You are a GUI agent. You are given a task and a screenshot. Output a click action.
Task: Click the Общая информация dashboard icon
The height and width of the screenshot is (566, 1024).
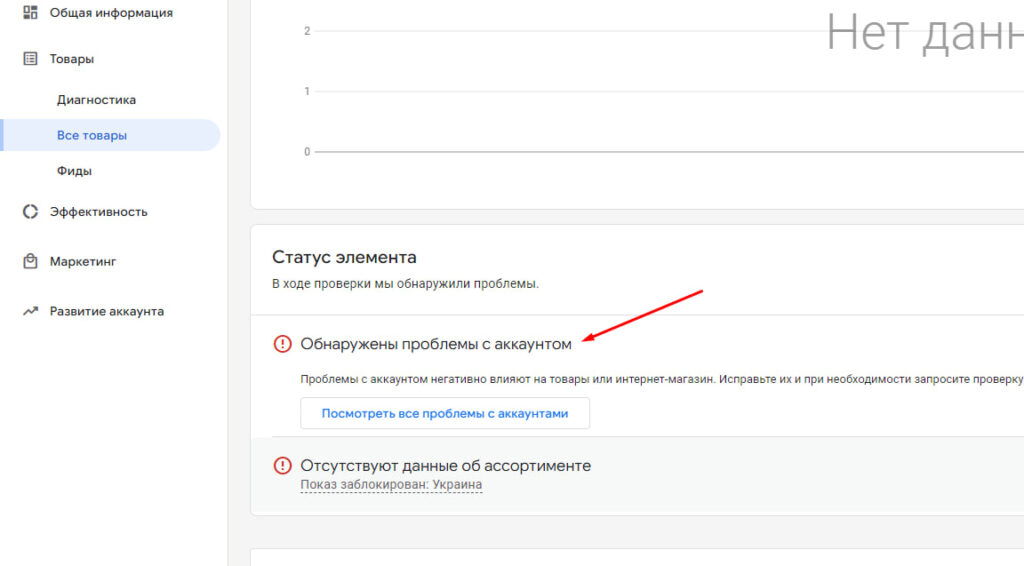(x=30, y=12)
